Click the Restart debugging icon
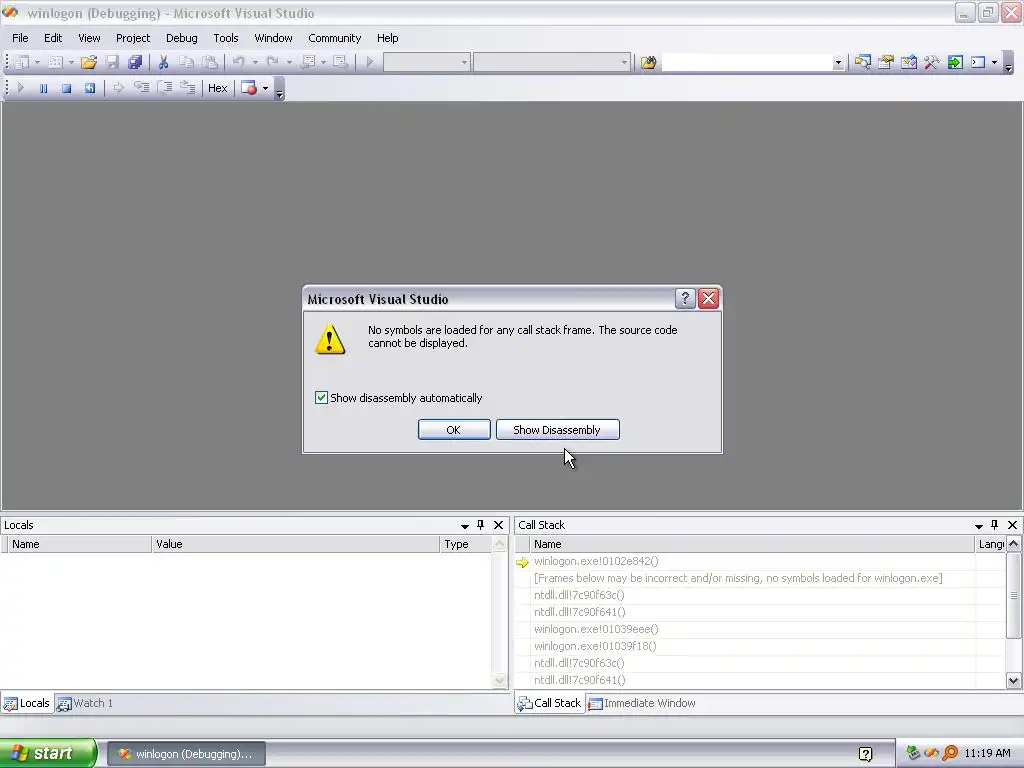This screenshot has width=1024, height=768. [89, 88]
